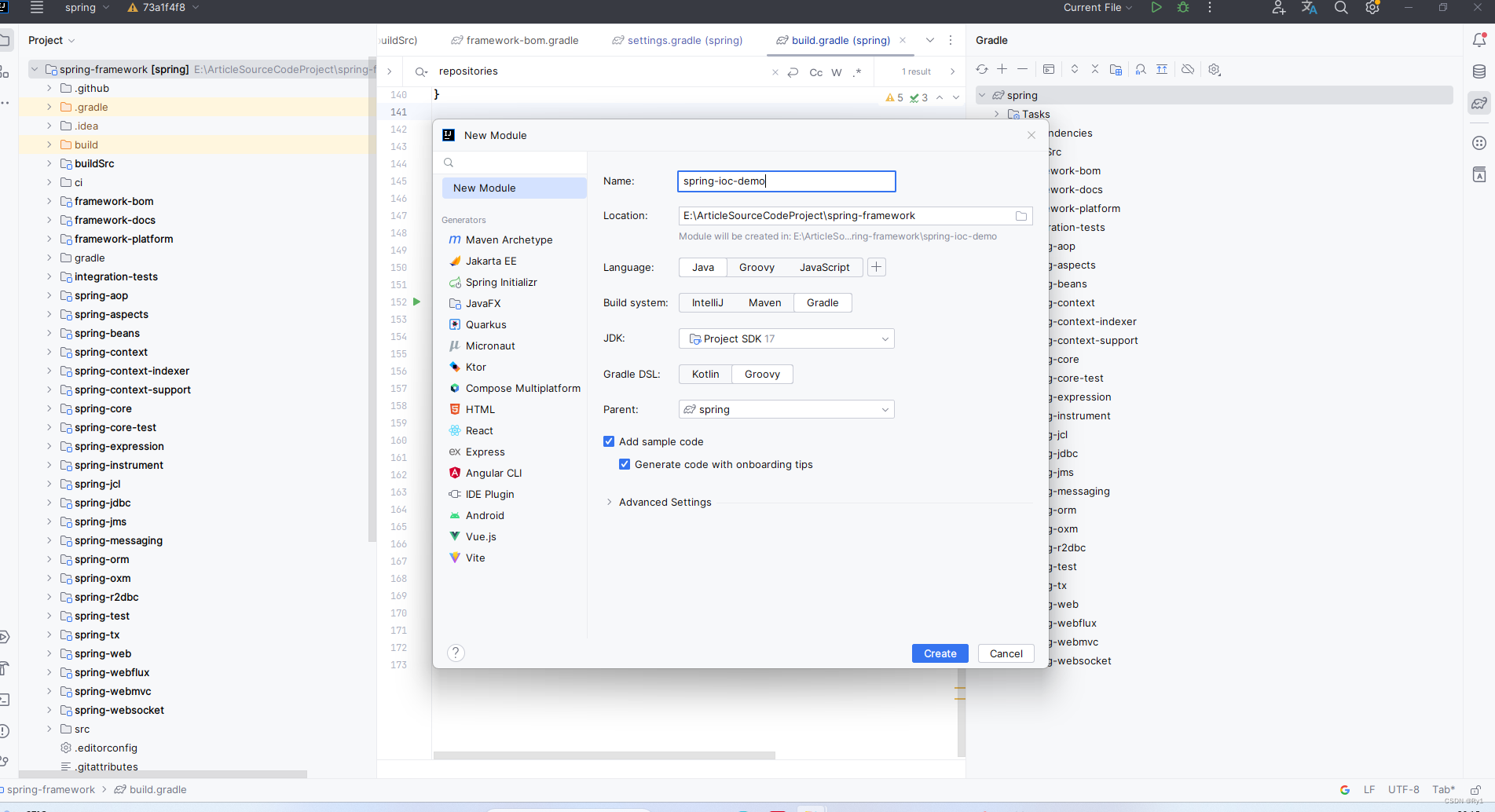Browse folder icon in Location field

[x=1021, y=216]
